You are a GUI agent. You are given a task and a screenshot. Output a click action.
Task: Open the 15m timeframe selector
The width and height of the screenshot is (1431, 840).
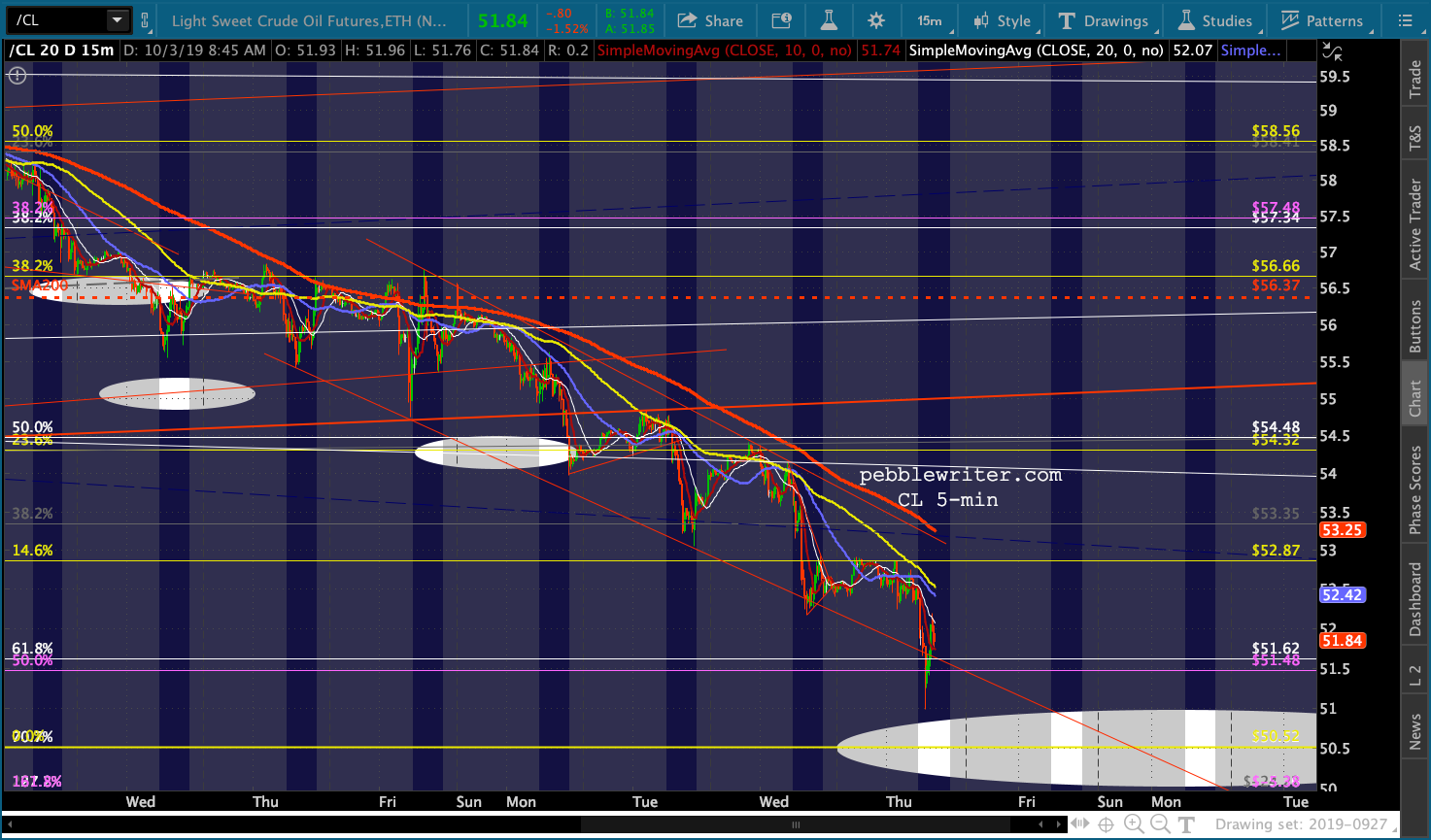pos(930,20)
